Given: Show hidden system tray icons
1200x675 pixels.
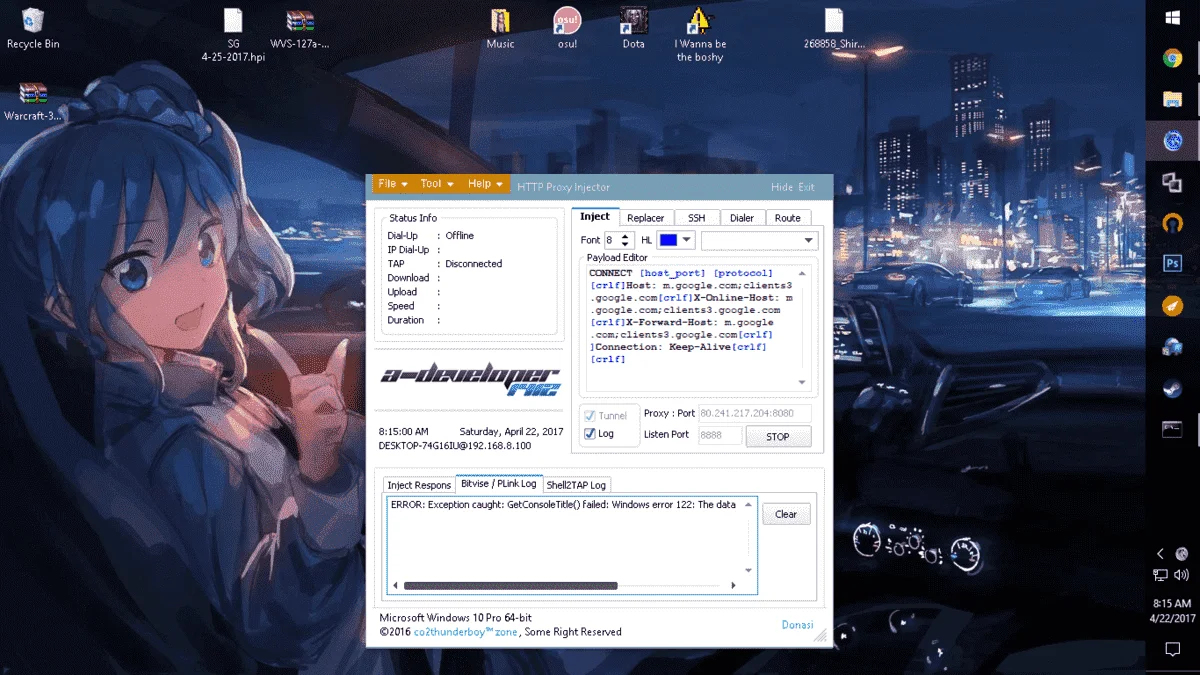Looking at the screenshot, I should tap(1160, 554).
